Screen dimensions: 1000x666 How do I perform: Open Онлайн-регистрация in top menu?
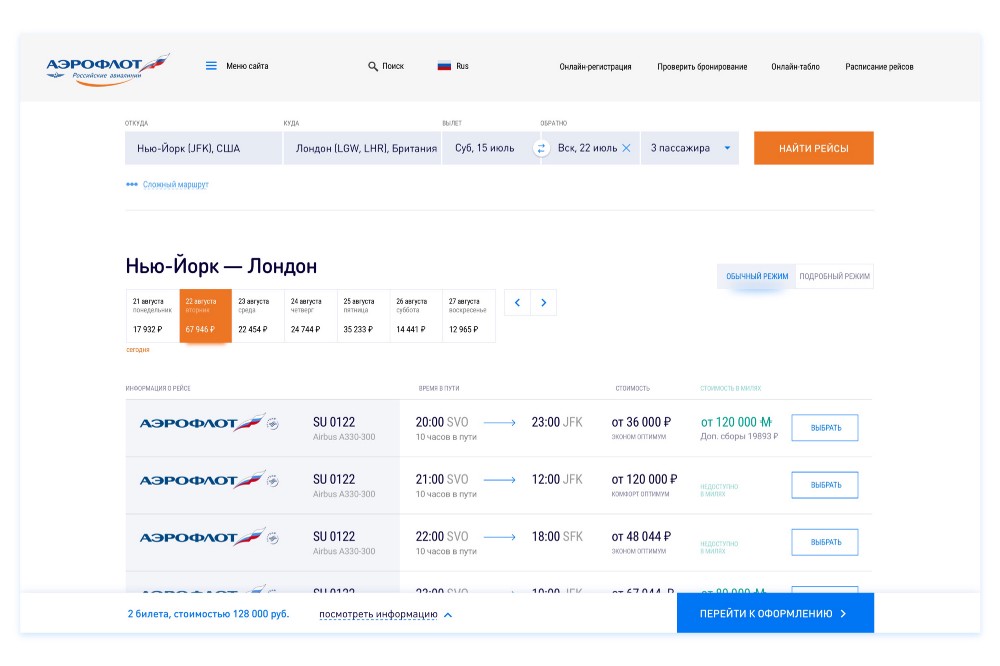point(595,67)
